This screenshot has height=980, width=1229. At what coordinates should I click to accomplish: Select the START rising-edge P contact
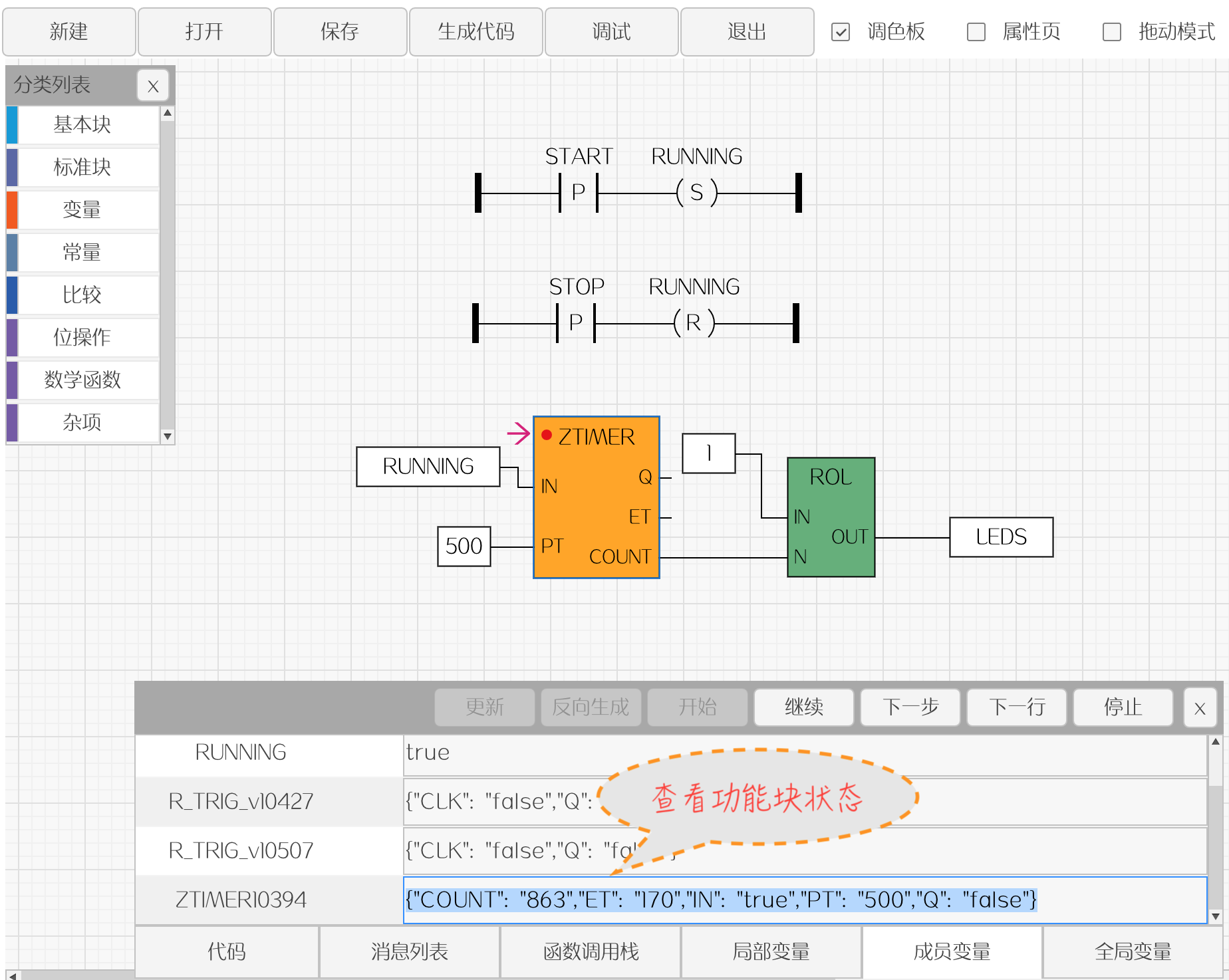coord(579,193)
